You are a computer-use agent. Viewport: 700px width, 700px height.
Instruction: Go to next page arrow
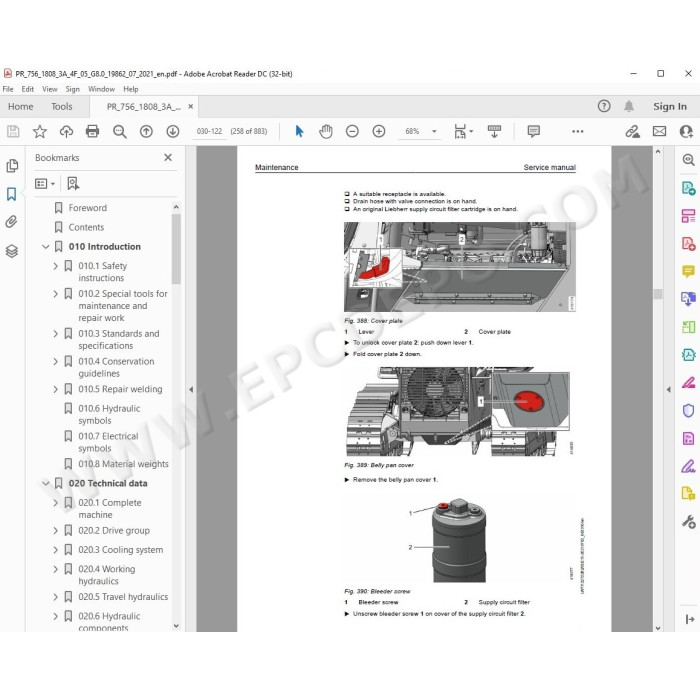173,131
